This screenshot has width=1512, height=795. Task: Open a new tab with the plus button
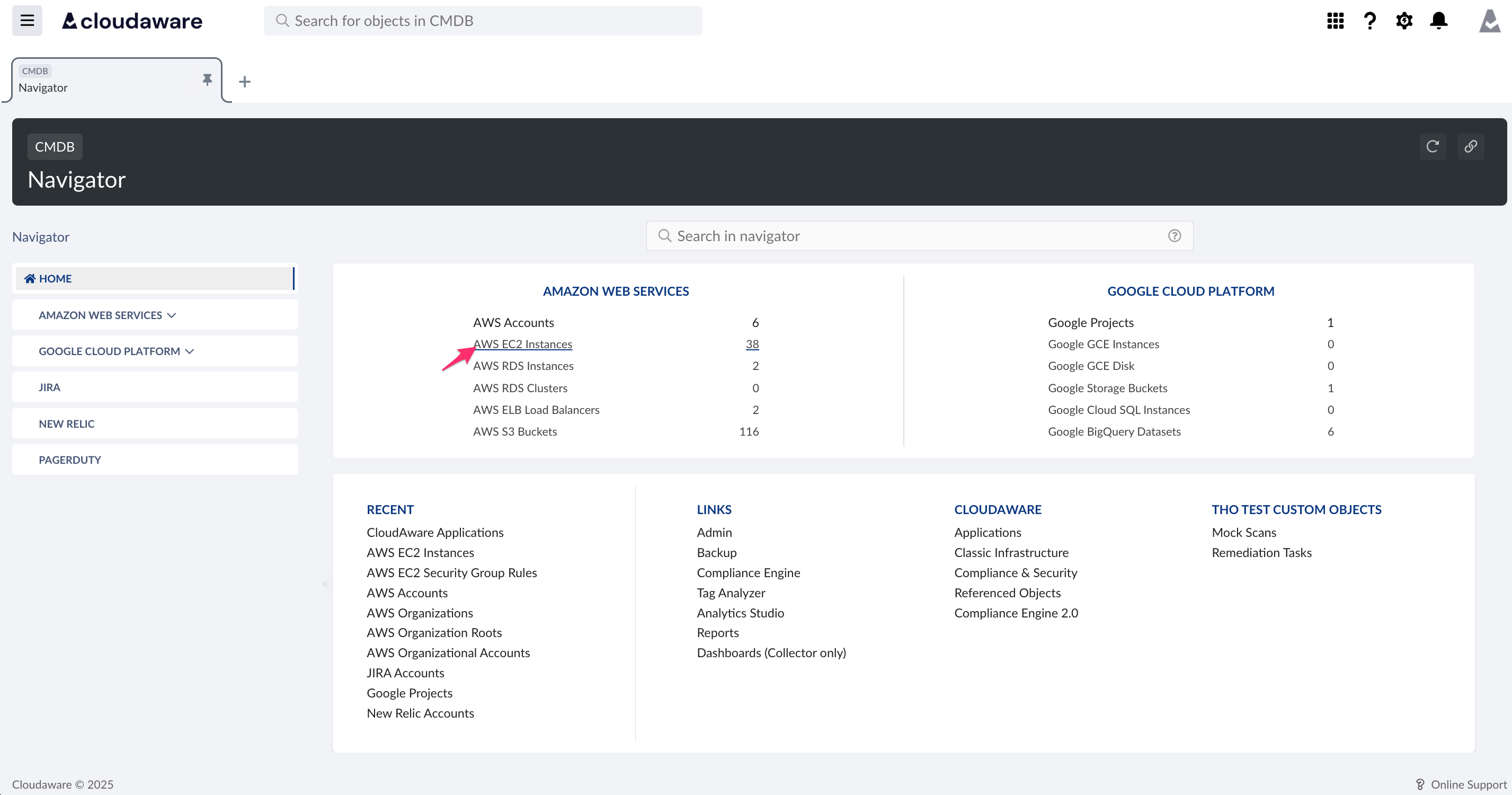244,81
